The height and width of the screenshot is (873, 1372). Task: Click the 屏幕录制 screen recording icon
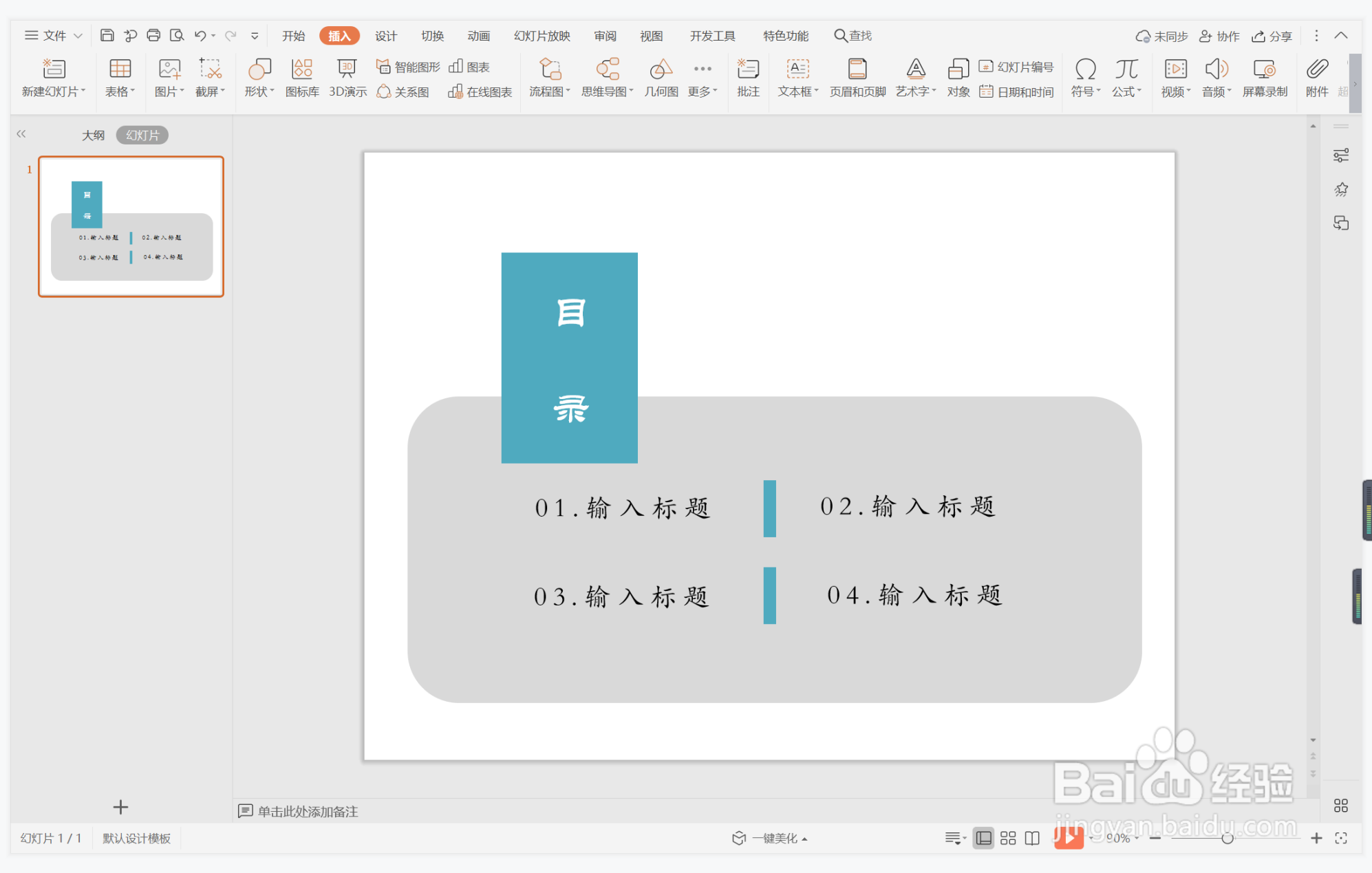pos(1264,77)
